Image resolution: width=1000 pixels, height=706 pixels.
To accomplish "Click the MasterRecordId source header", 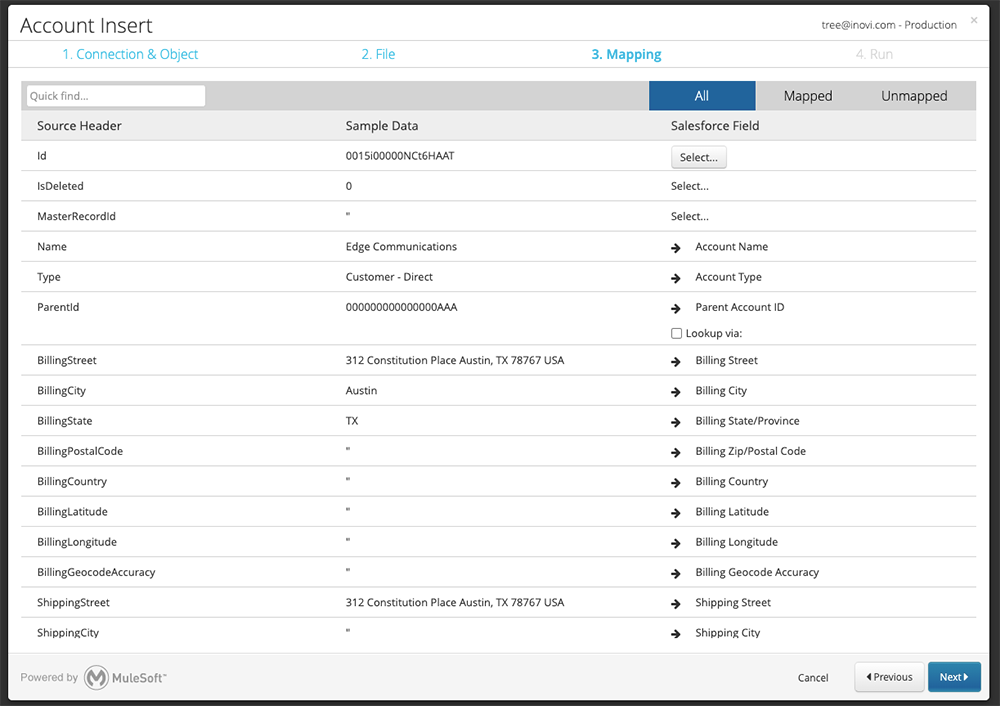I will pos(77,216).
